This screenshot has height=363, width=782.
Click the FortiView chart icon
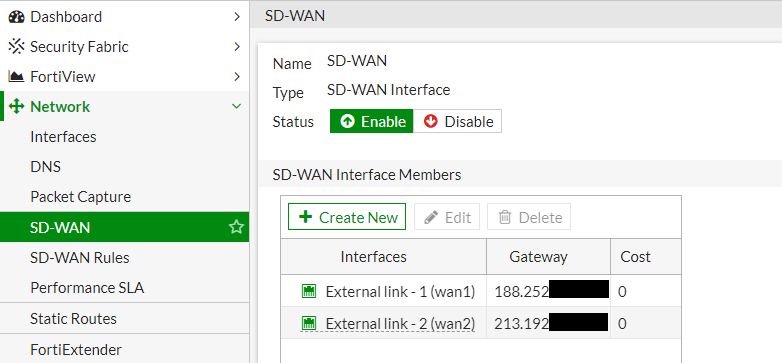[16, 76]
